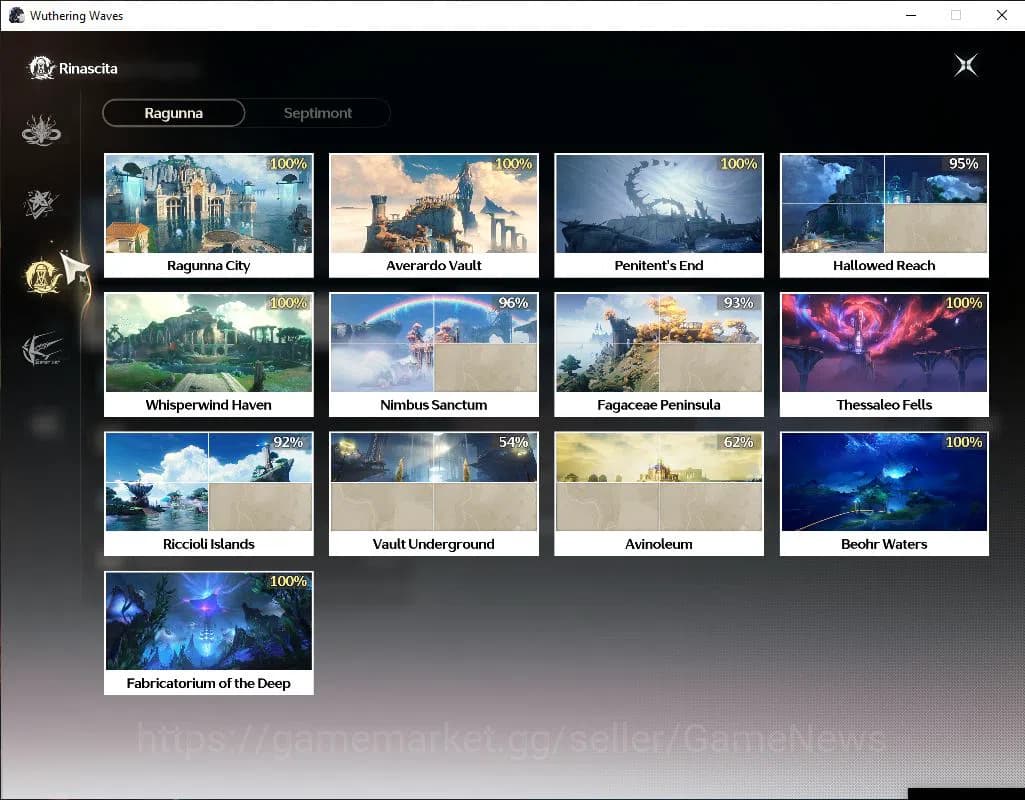Click the 92% progress on Riccioli Islands

(x=288, y=442)
